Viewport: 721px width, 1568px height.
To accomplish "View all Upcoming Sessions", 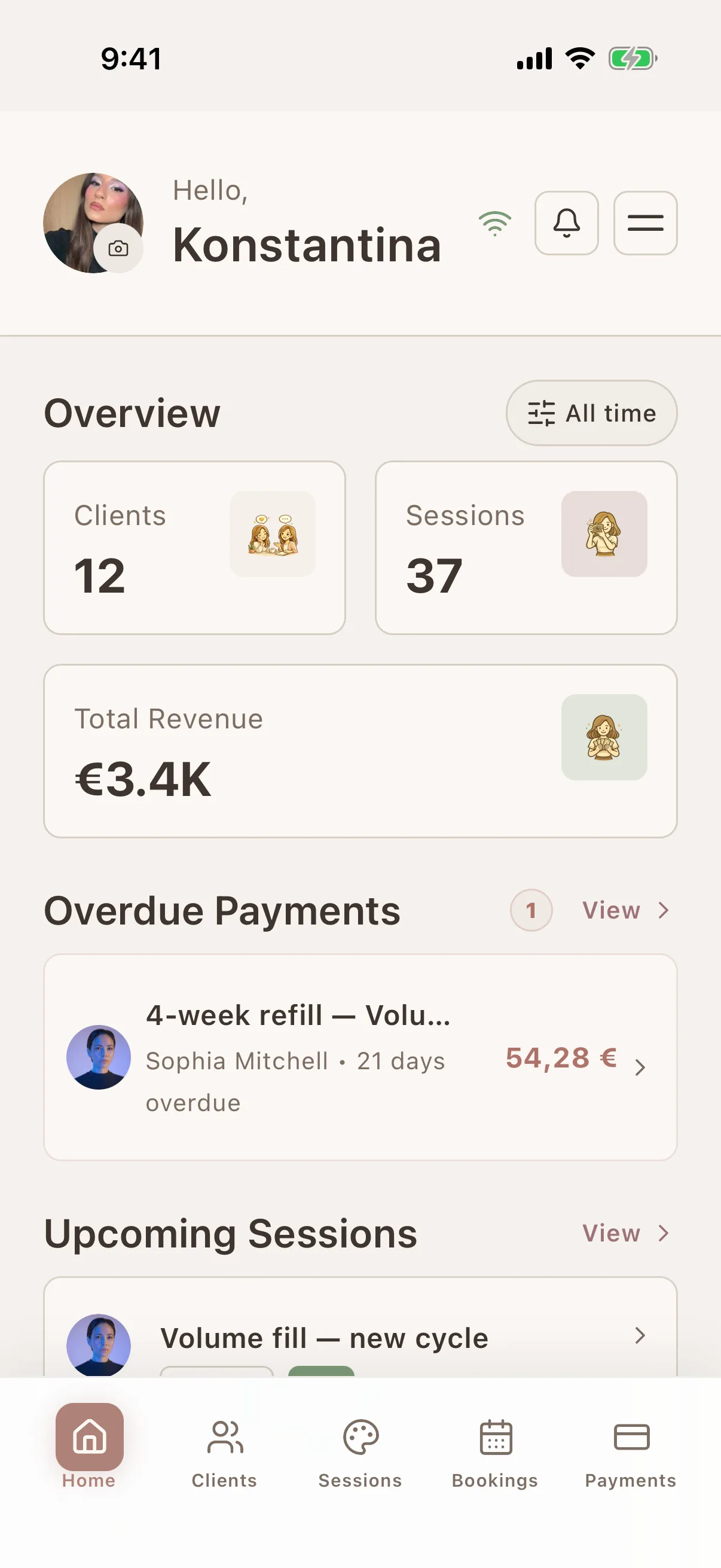I will click(626, 1233).
